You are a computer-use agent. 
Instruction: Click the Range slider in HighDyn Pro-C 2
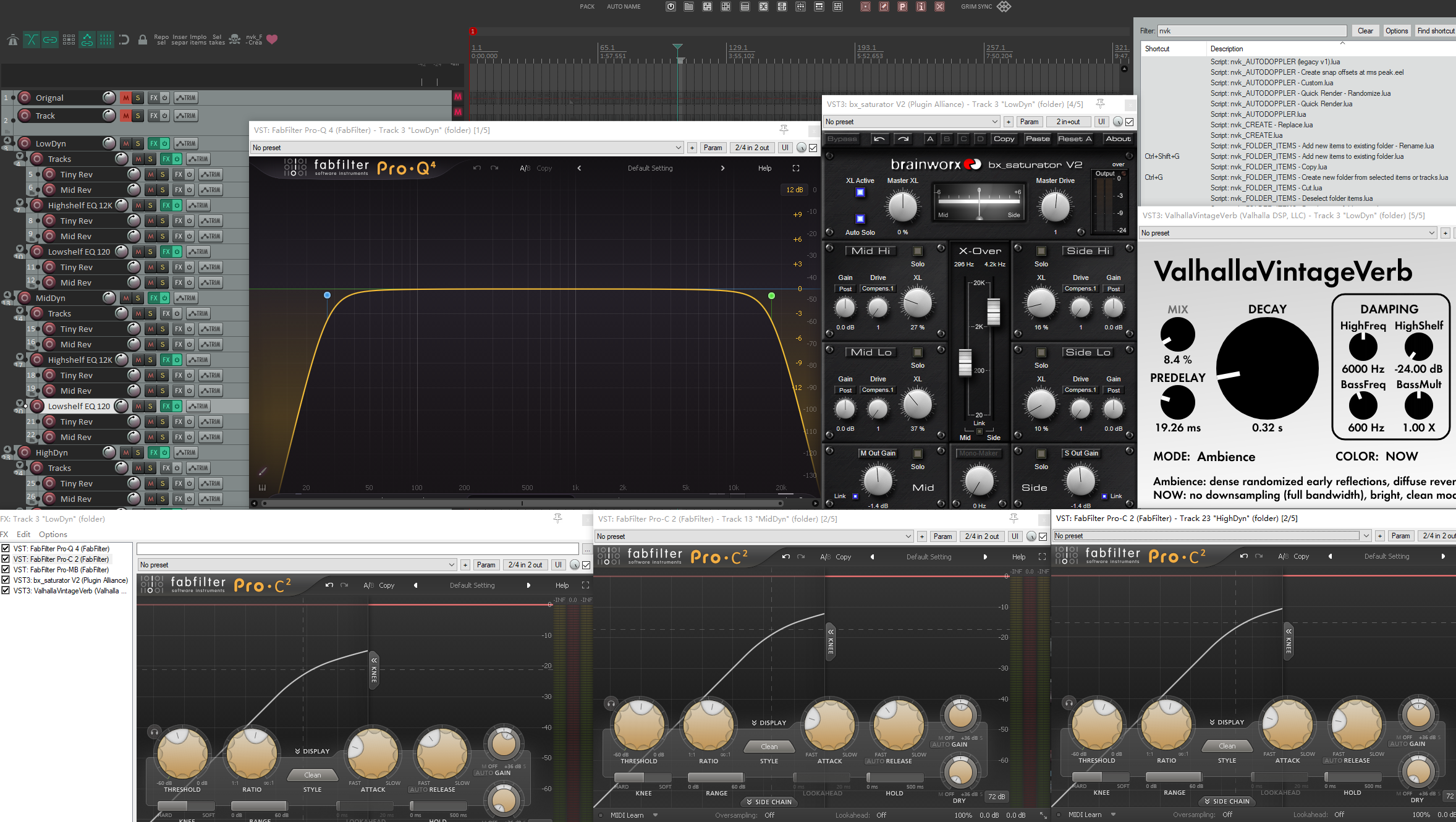[x=1174, y=777]
